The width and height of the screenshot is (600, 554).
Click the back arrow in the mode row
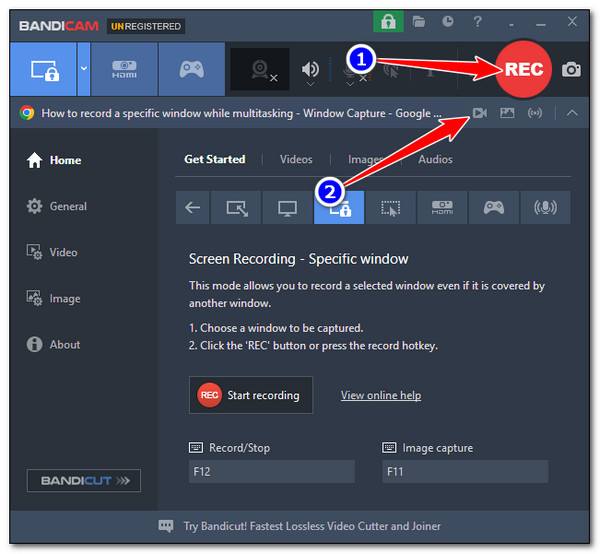click(192, 207)
